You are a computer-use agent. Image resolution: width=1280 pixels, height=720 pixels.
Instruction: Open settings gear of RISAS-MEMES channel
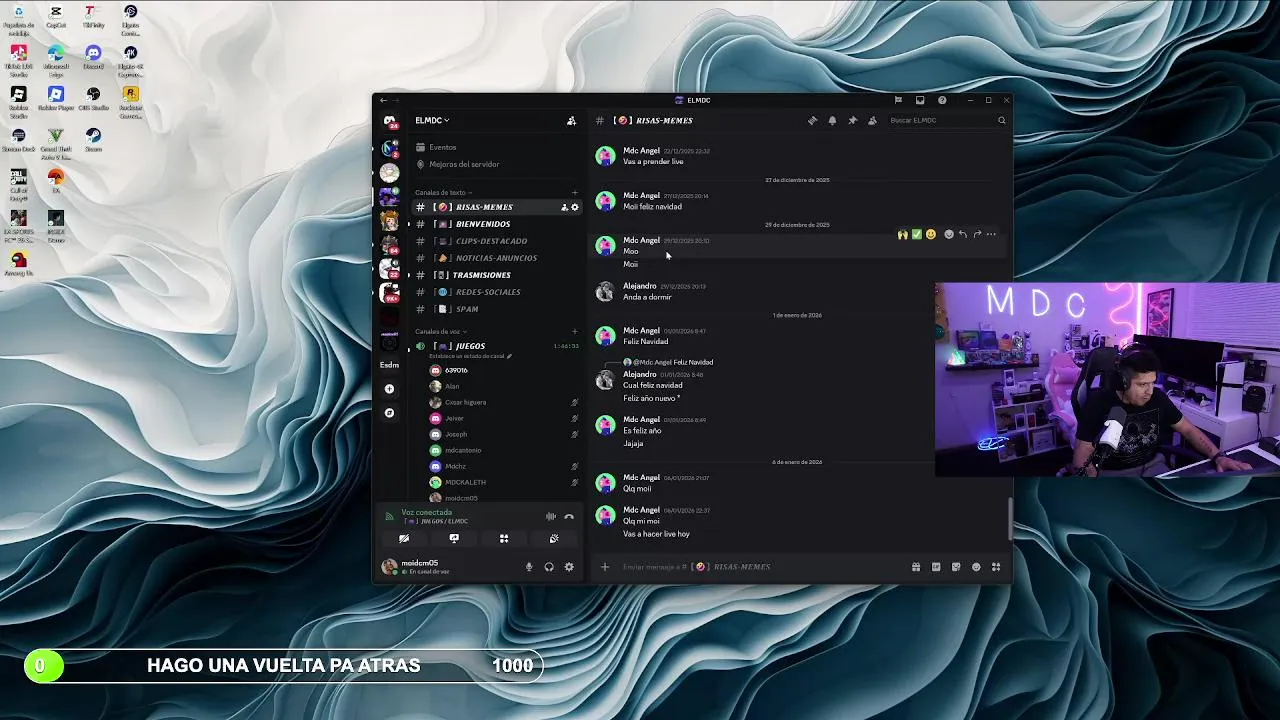pos(575,207)
